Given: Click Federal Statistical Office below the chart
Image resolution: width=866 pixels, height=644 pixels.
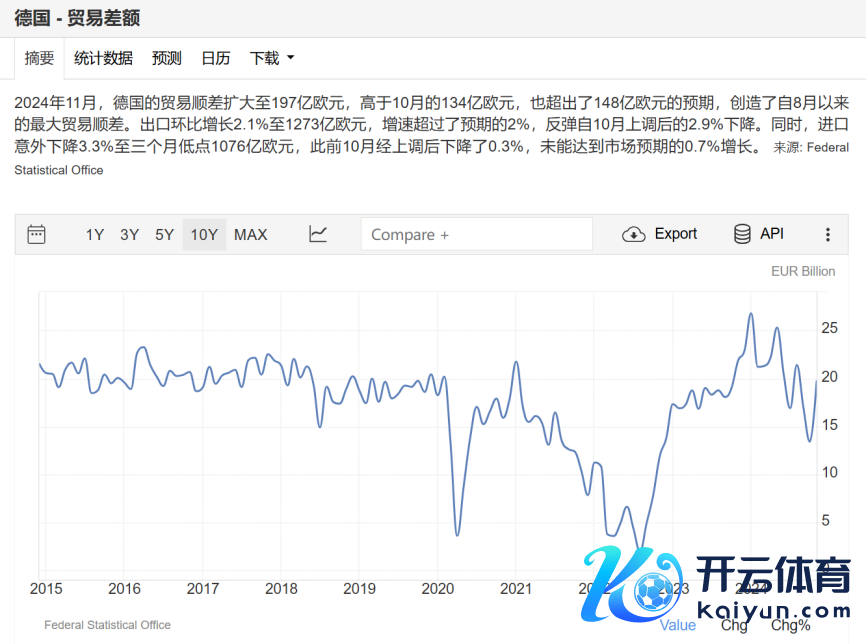Looking at the screenshot, I should pos(107,625).
